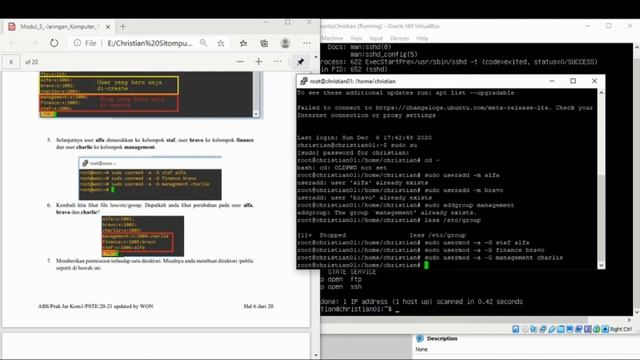
Task: Reload the PDF page
Action: [x=54, y=43]
